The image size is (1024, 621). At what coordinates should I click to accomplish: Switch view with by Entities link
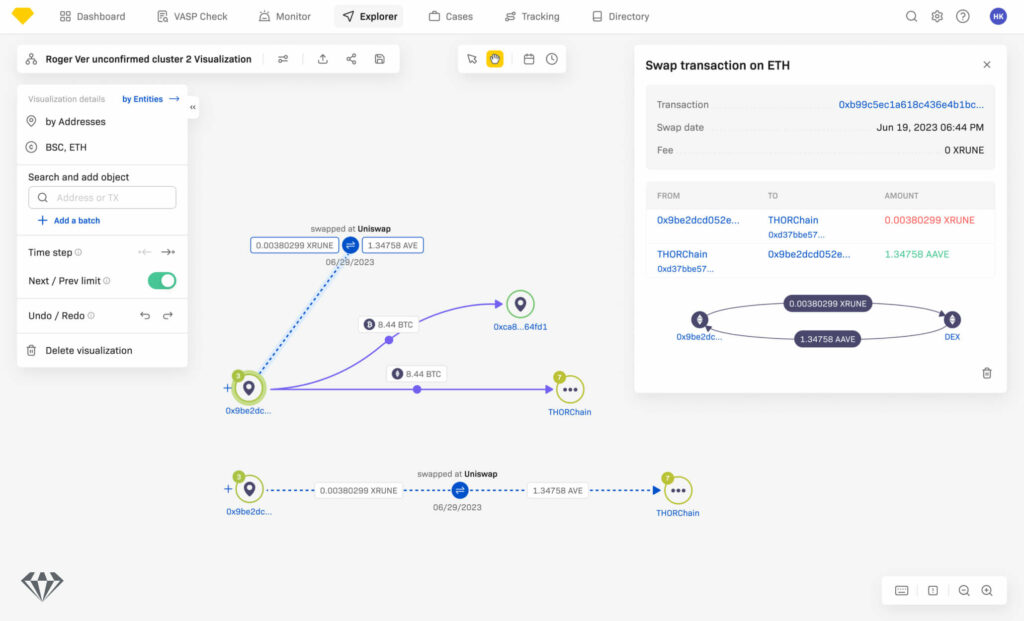click(x=151, y=99)
